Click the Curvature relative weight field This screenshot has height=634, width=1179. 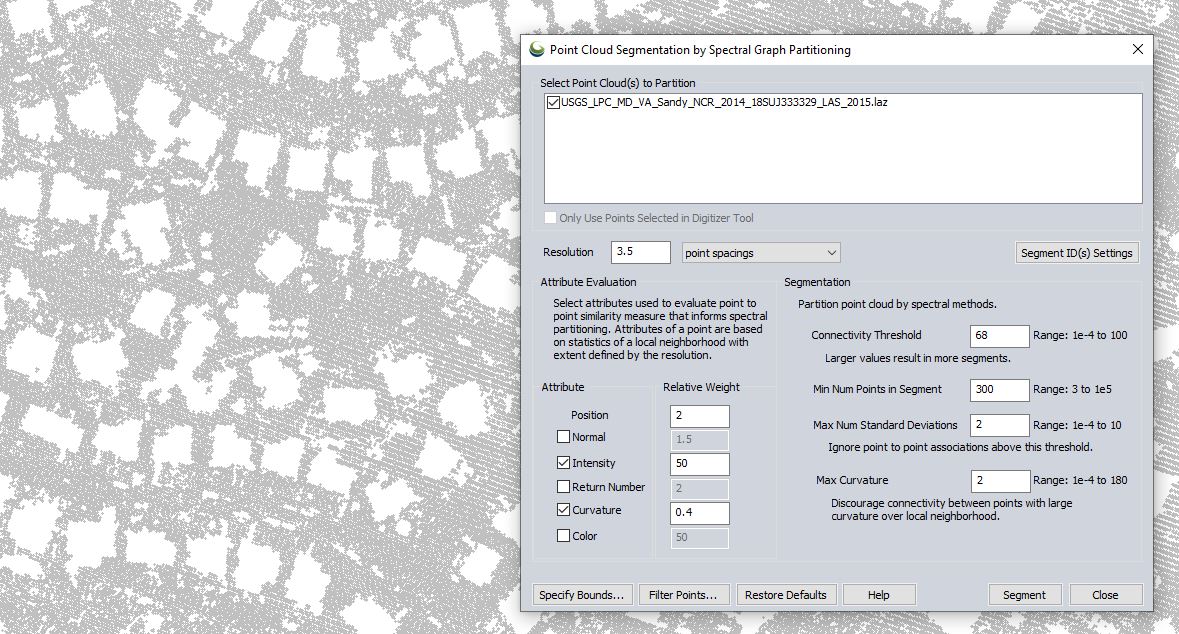(x=699, y=512)
